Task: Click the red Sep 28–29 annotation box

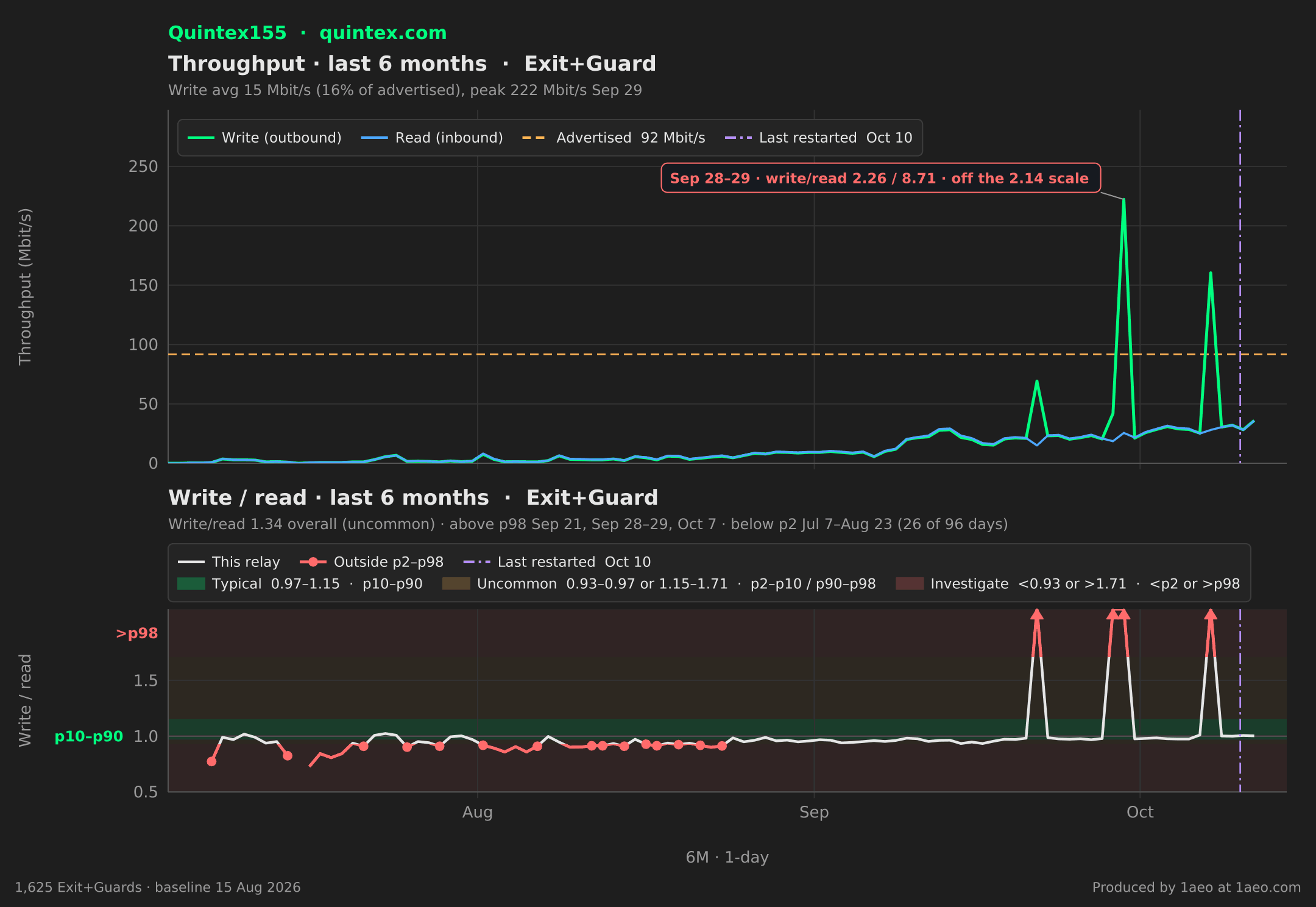Action: coord(880,178)
